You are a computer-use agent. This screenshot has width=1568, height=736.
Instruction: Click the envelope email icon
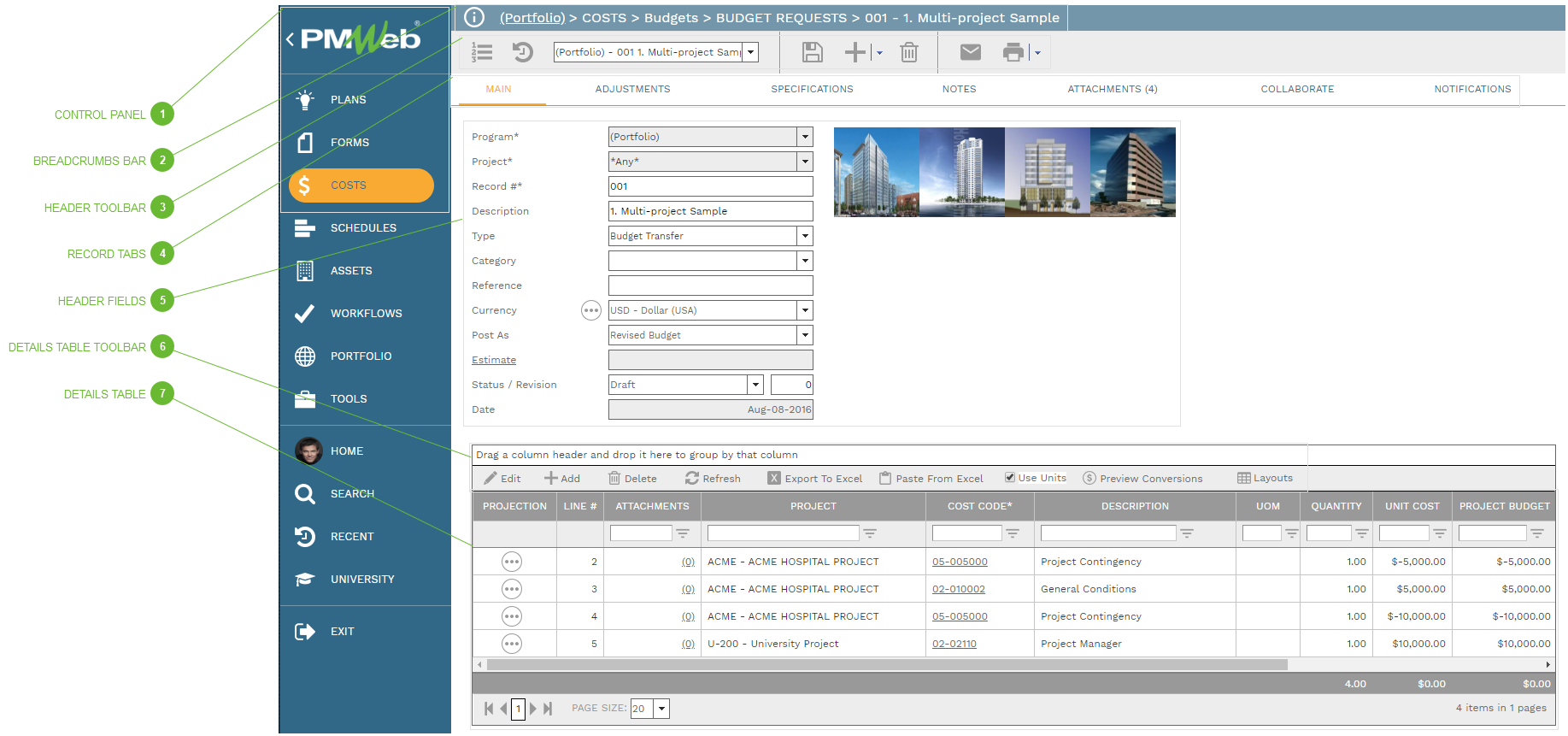tap(970, 52)
